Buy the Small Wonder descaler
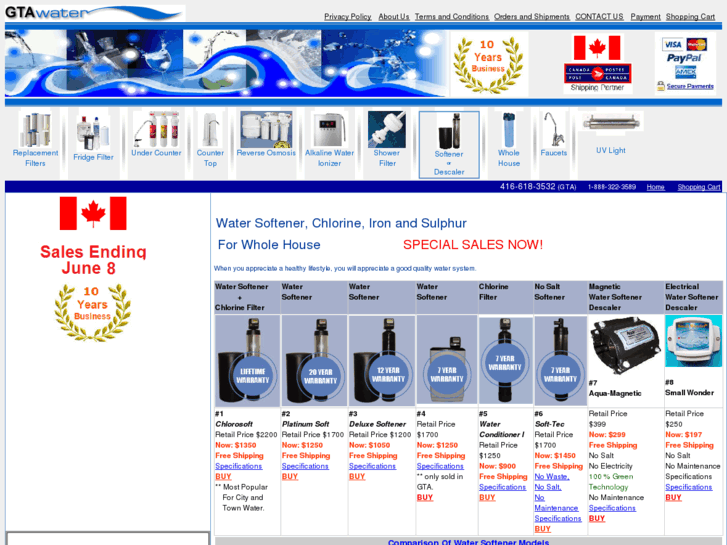 click(x=673, y=497)
